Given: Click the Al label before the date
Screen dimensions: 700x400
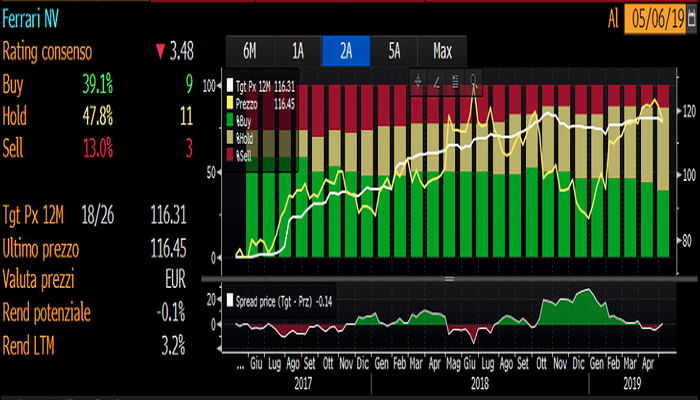Looking at the screenshot, I should [x=613, y=20].
